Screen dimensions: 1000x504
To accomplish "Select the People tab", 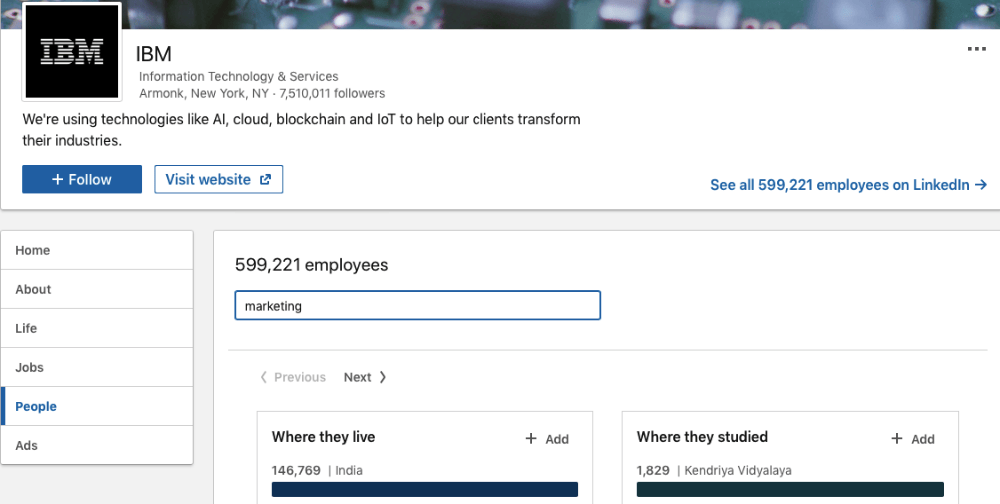I will click(97, 406).
